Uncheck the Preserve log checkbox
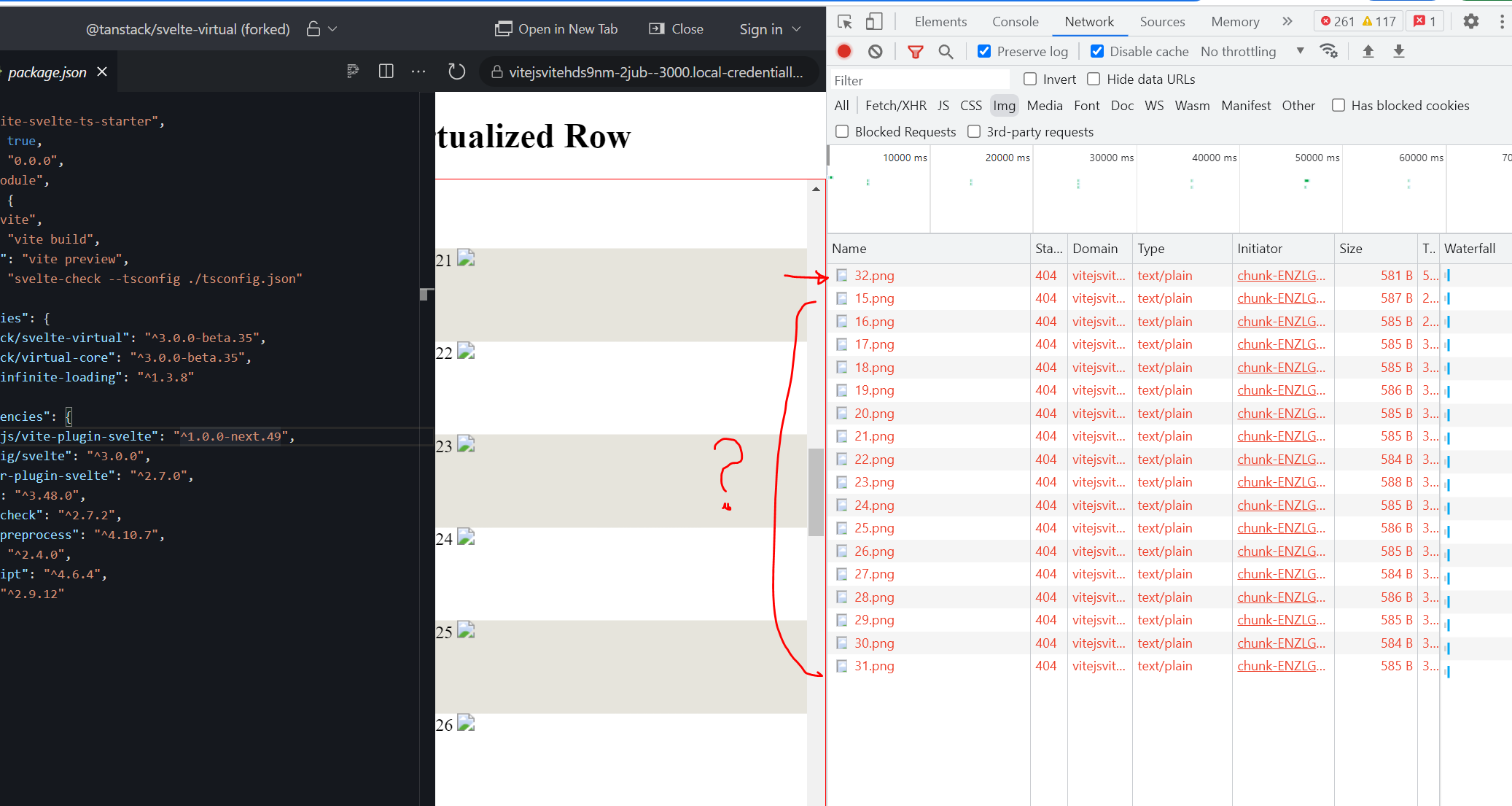The height and width of the screenshot is (806, 1512). (x=983, y=51)
